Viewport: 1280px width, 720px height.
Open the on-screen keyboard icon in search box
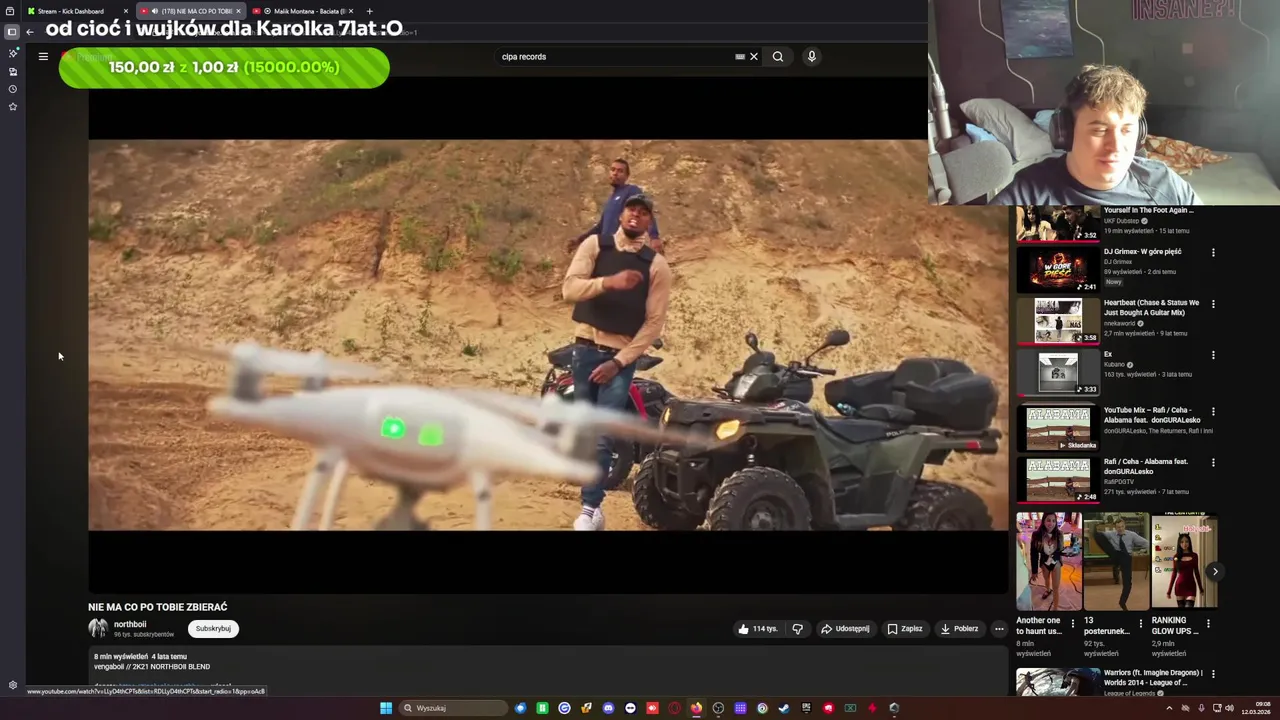[740, 57]
